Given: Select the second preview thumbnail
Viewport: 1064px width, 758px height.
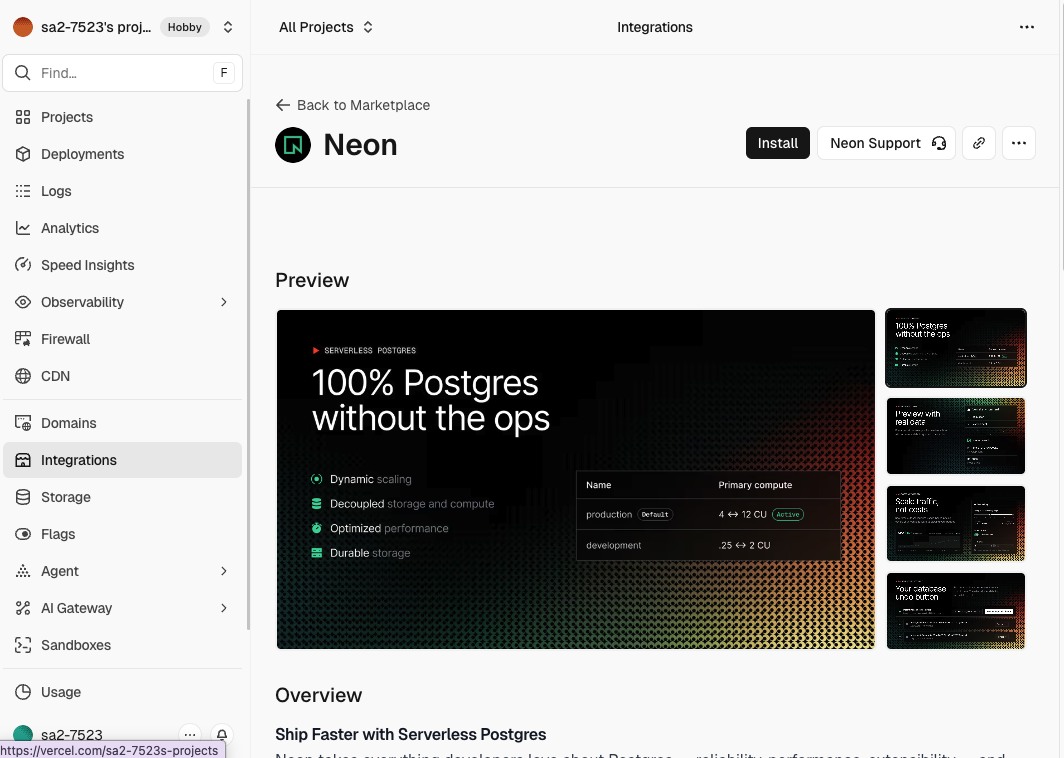Looking at the screenshot, I should click(x=955, y=435).
